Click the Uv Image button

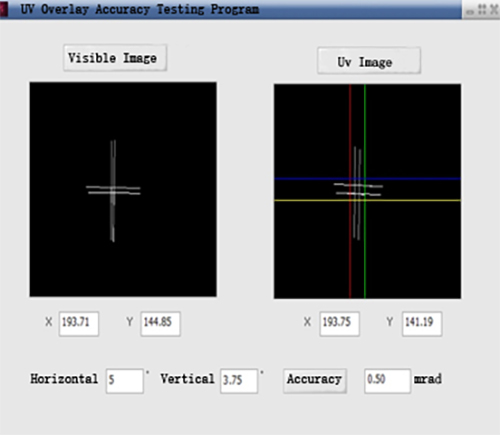tap(369, 61)
